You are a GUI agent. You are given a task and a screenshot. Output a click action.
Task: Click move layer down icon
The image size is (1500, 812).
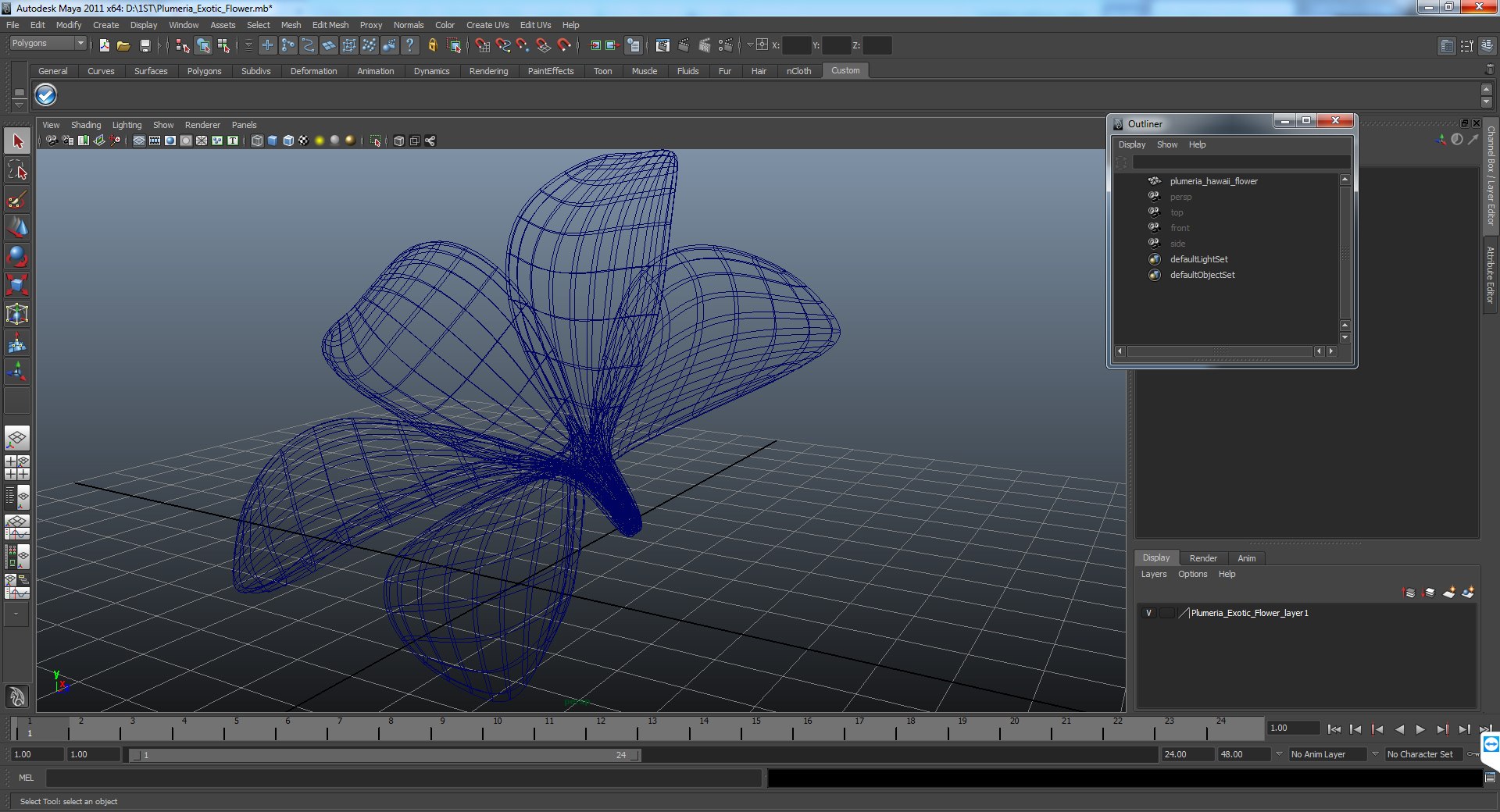tap(1428, 593)
